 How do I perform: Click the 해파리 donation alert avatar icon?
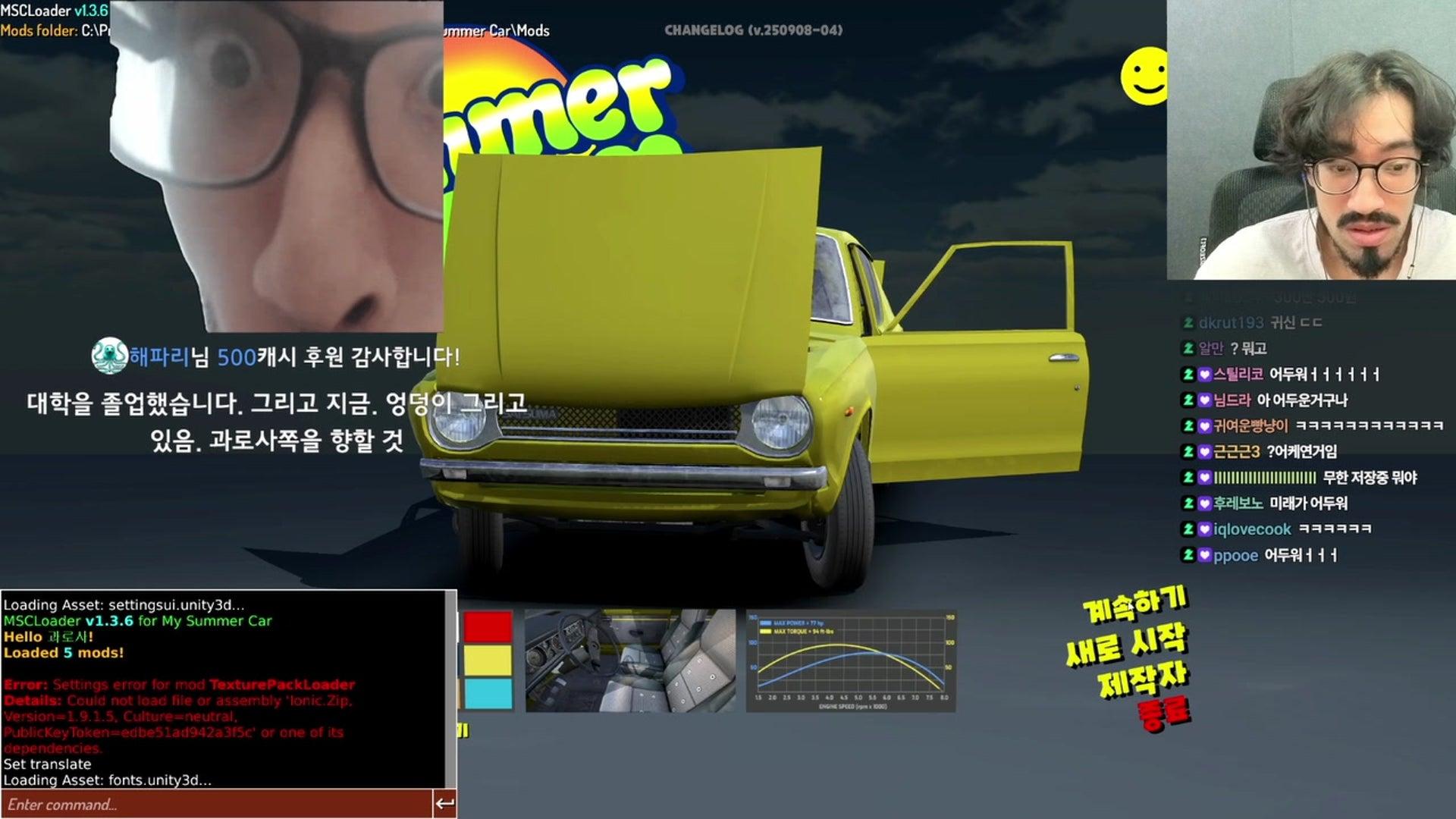109,356
